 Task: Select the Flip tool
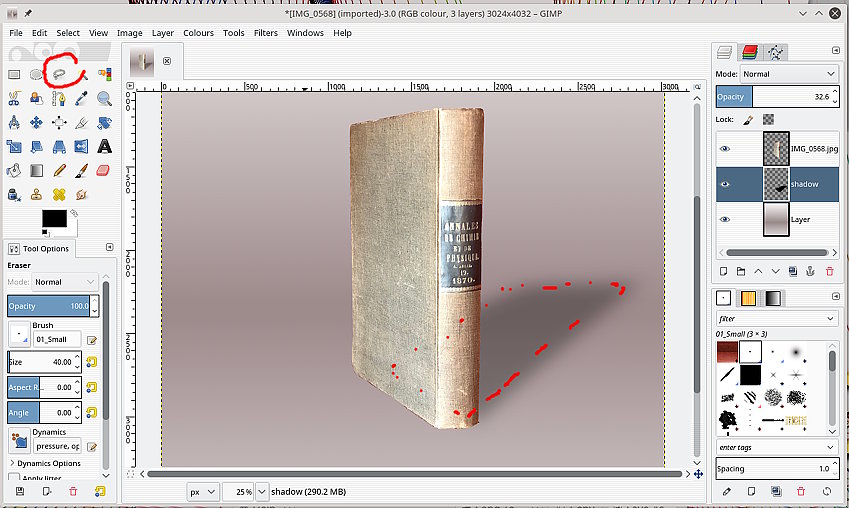click(x=82, y=146)
